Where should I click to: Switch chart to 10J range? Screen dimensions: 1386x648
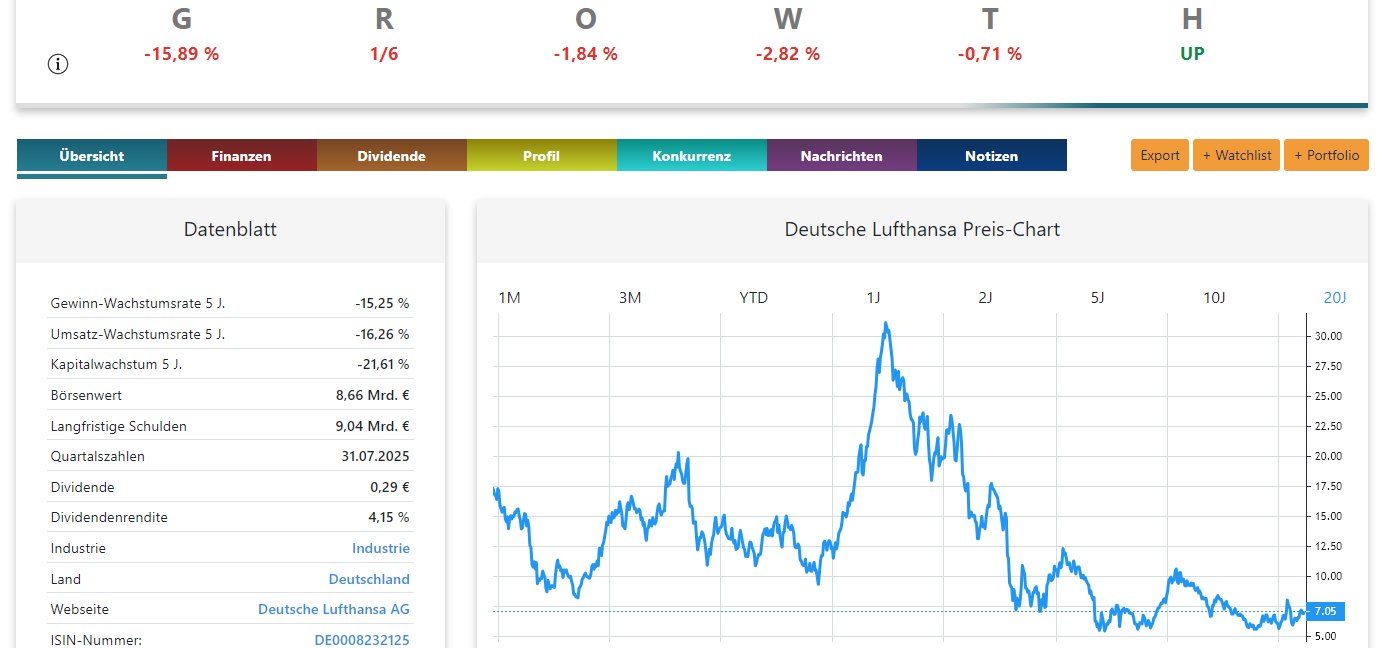pos(1214,297)
